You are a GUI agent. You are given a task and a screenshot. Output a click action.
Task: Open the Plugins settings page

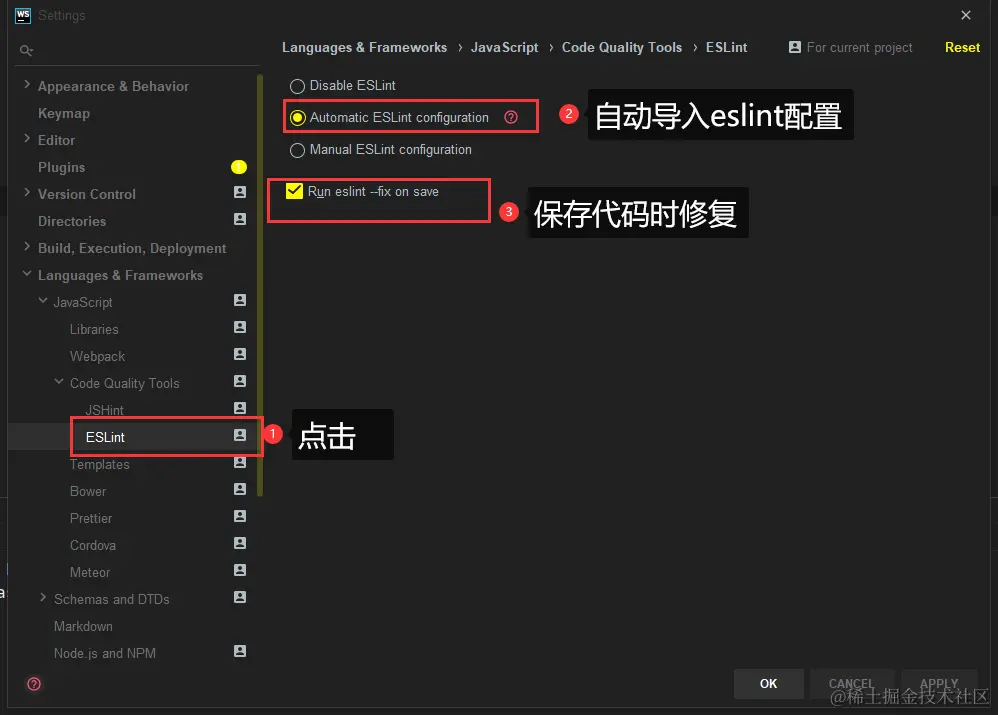coord(61,167)
